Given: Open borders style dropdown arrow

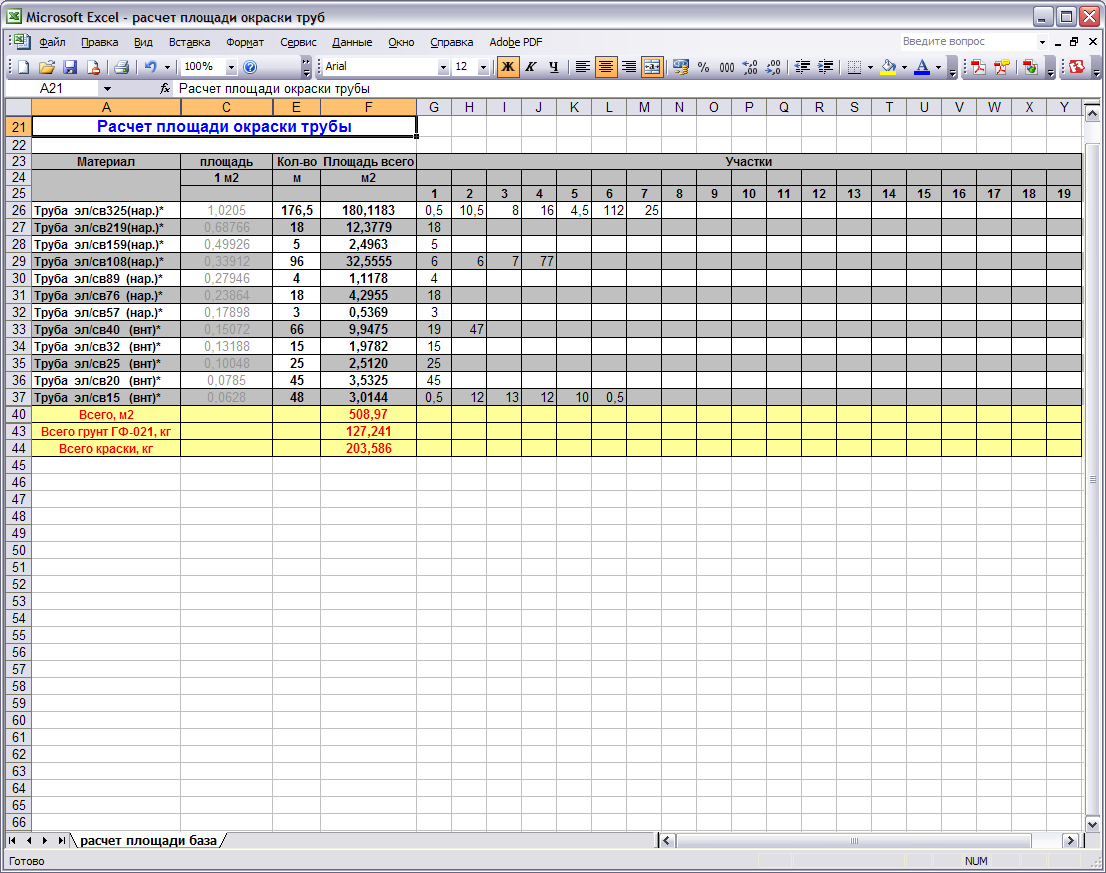Looking at the screenshot, I should tap(870, 67).
